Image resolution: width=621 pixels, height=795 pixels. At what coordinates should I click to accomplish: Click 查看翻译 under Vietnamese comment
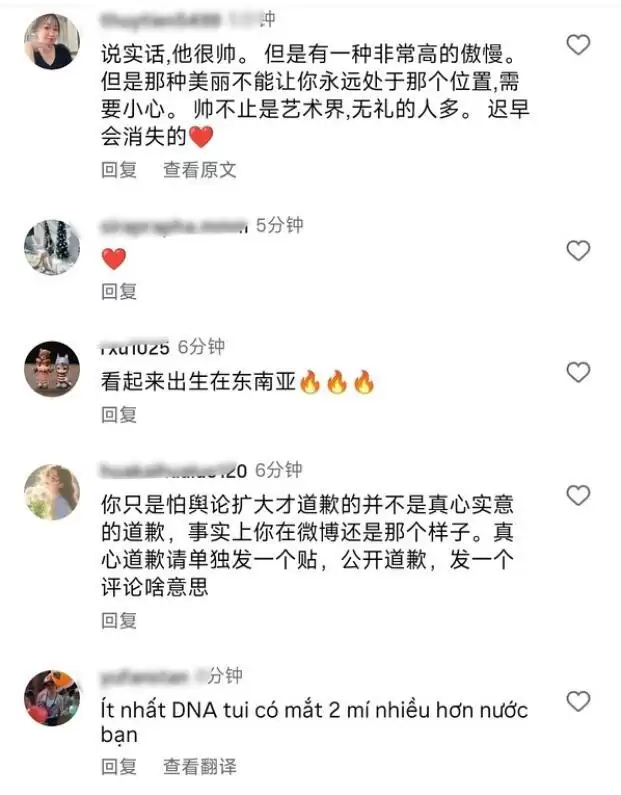click(x=200, y=767)
